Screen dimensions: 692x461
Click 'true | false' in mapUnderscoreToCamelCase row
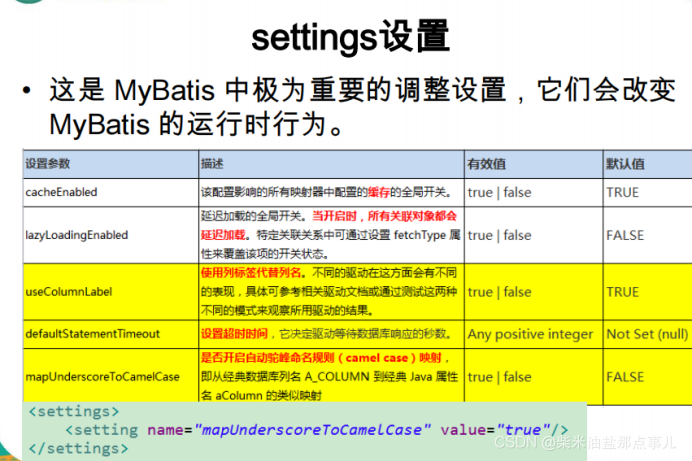click(x=499, y=377)
